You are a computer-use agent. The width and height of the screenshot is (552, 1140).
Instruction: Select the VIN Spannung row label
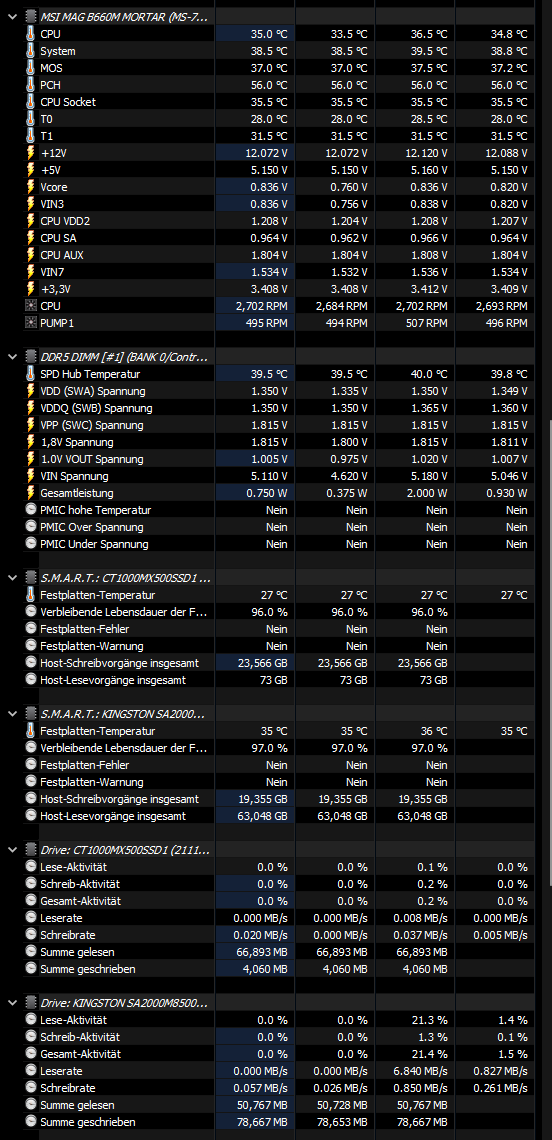pos(74,476)
